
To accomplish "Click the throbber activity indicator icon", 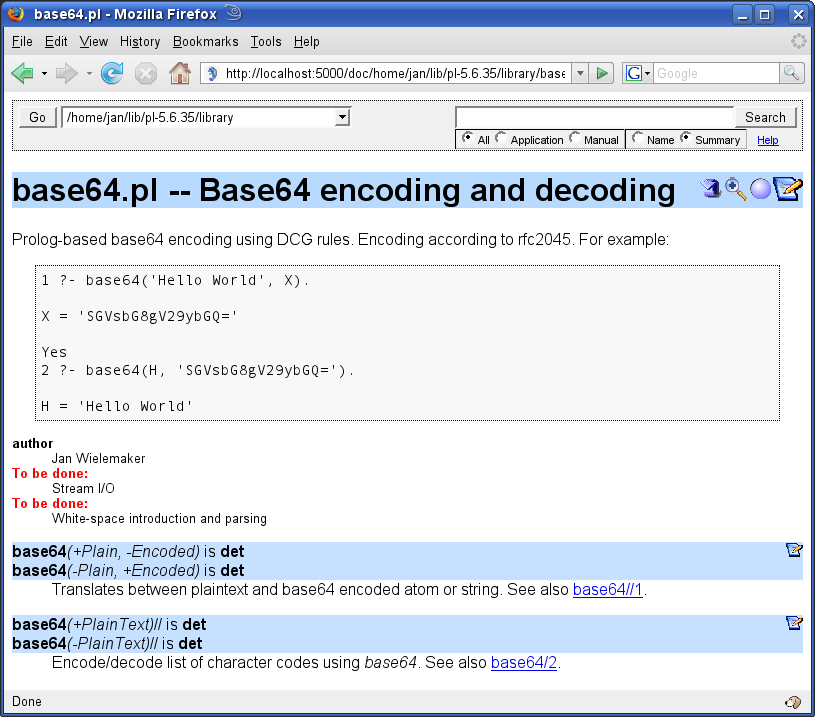I will pyautogui.click(x=798, y=41).
